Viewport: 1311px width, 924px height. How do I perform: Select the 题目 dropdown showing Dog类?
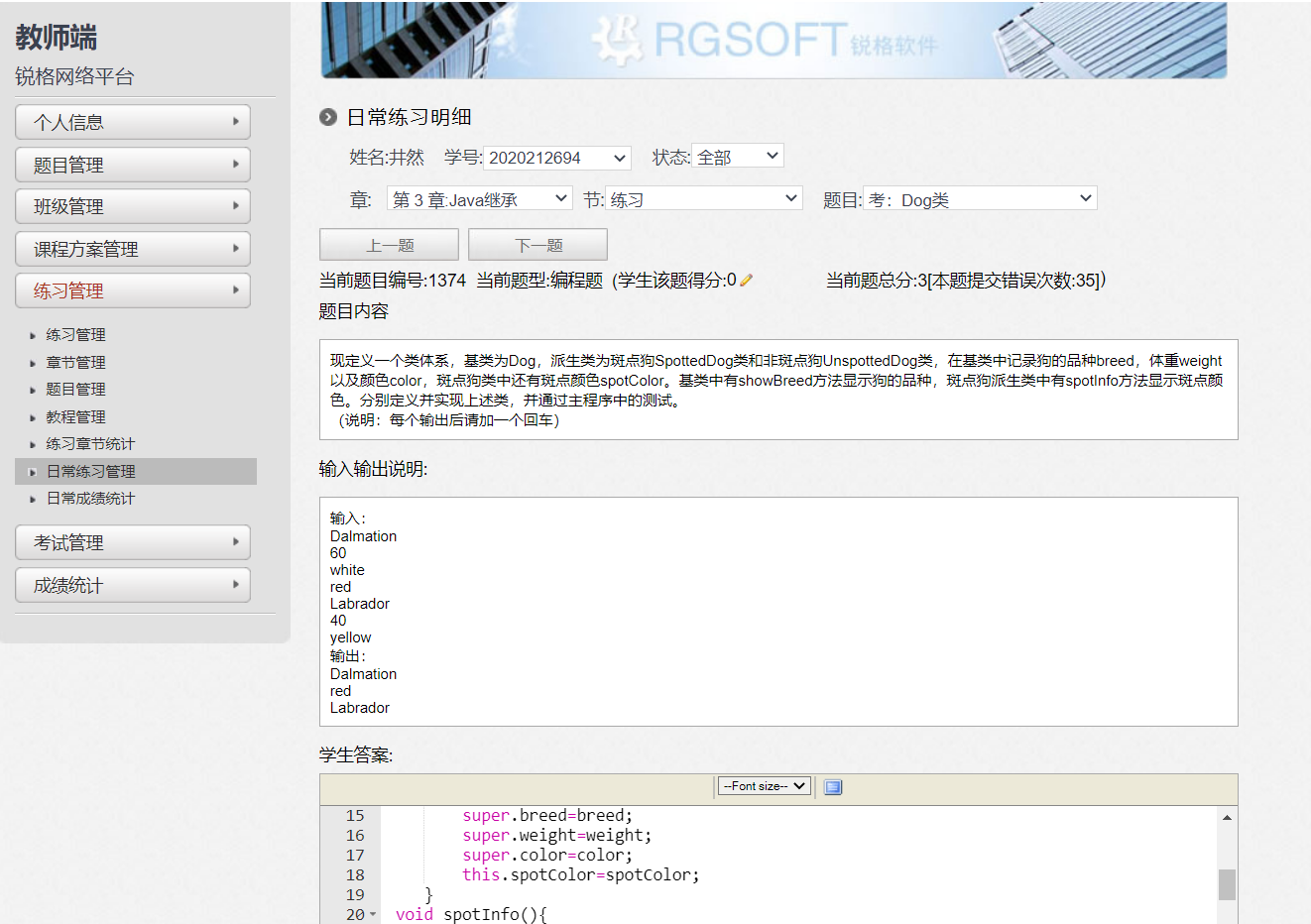point(980,199)
